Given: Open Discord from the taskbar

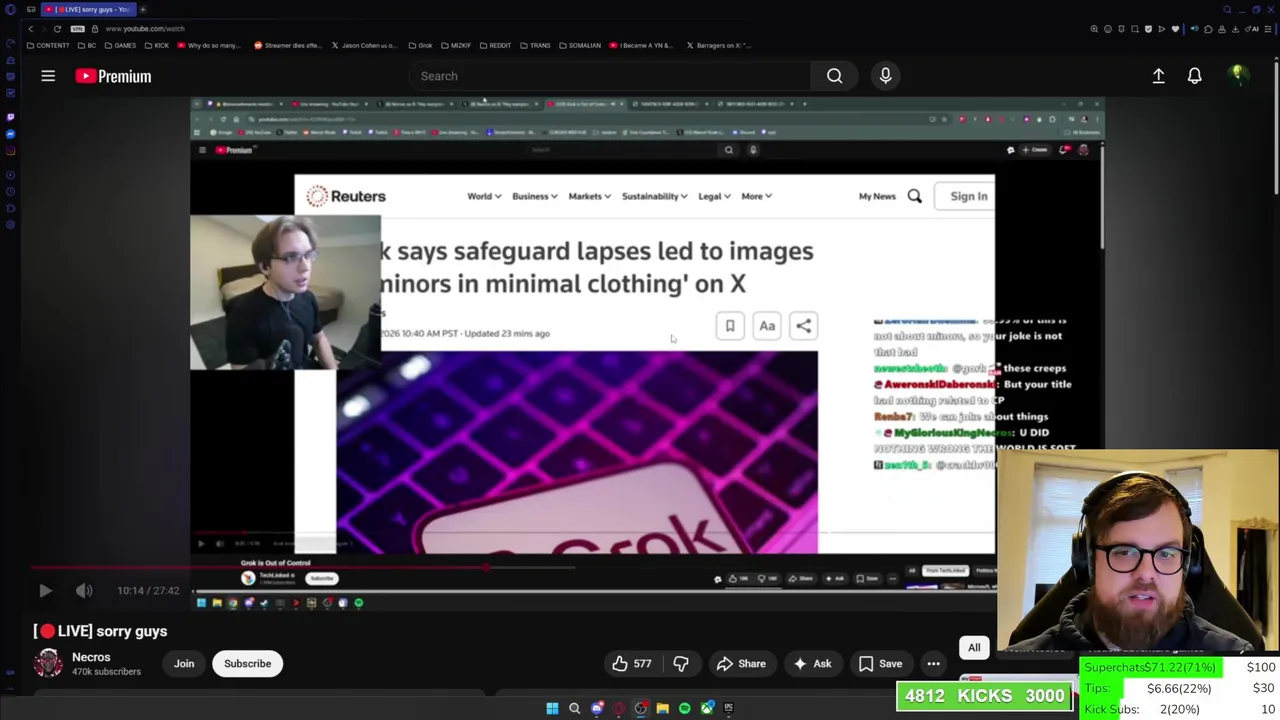Looking at the screenshot, I should coord(597,708).
